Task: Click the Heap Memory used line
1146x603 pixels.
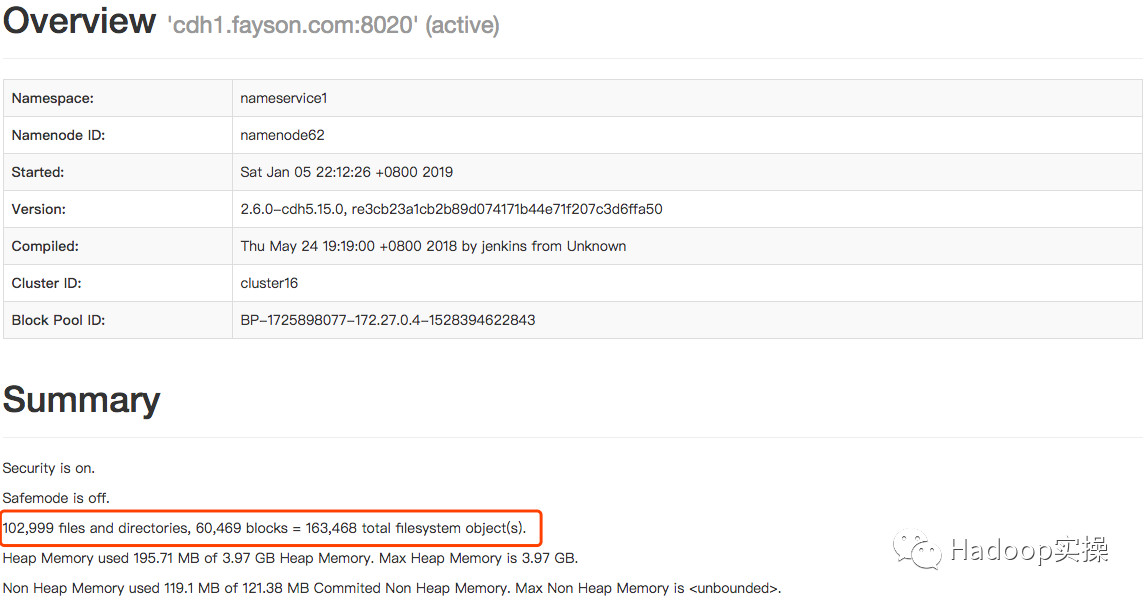Action: (x=290, y=558)
